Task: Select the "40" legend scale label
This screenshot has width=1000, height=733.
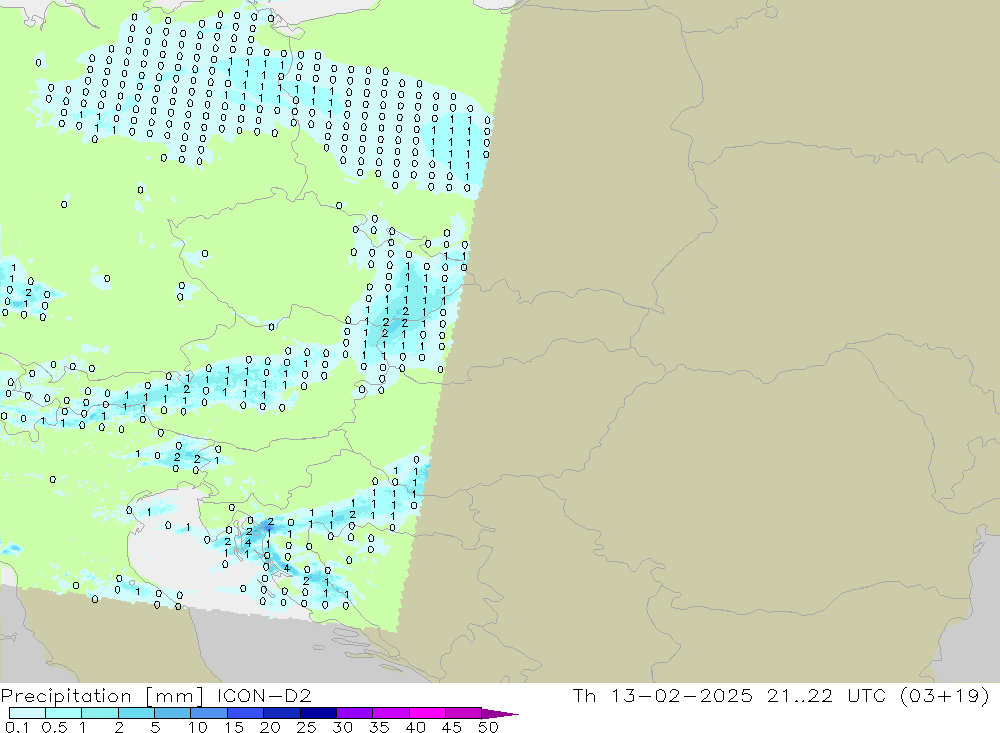Action: point(415,727)
